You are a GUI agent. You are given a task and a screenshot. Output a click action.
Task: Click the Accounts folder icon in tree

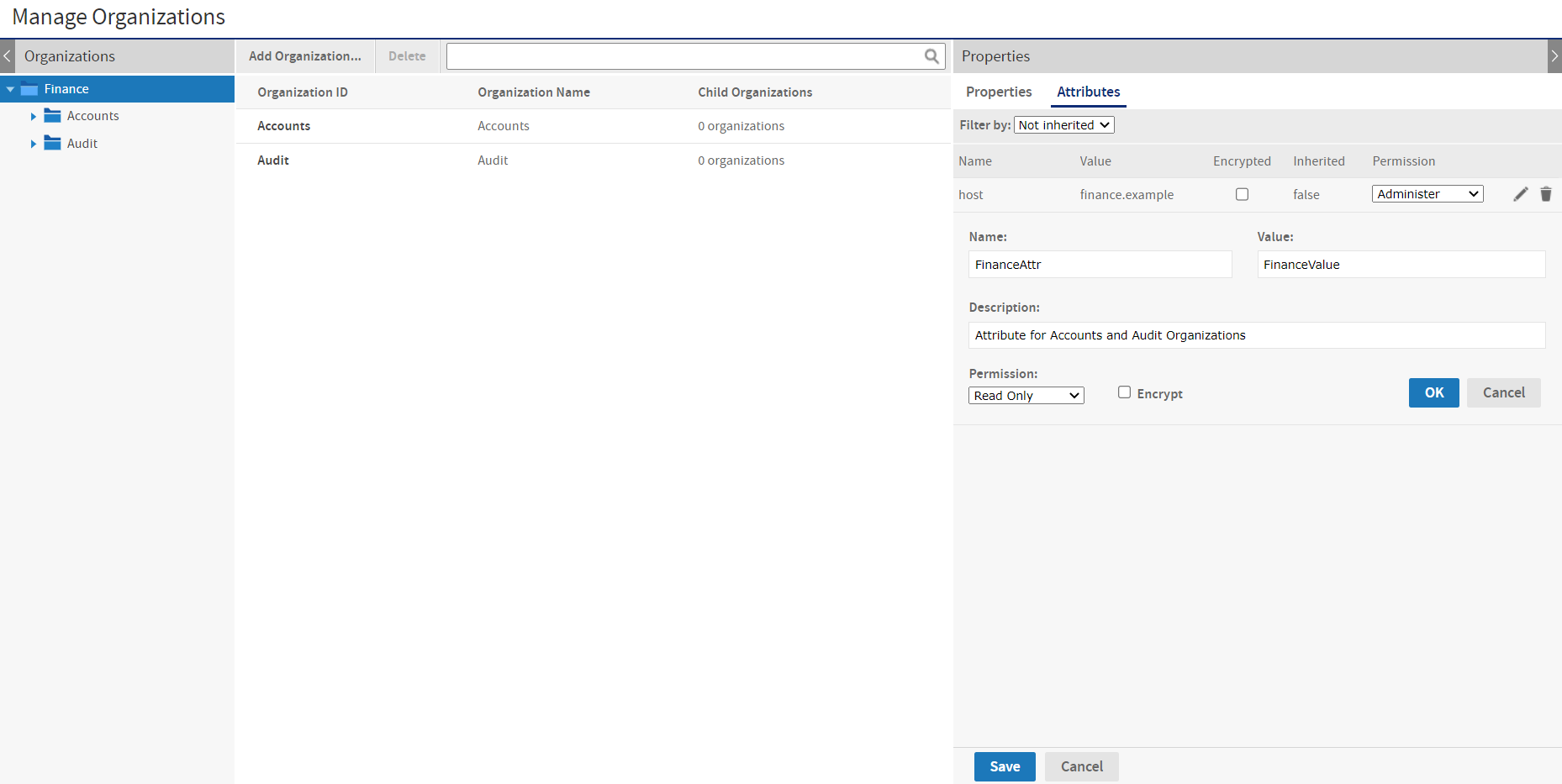tap(52, 116)
